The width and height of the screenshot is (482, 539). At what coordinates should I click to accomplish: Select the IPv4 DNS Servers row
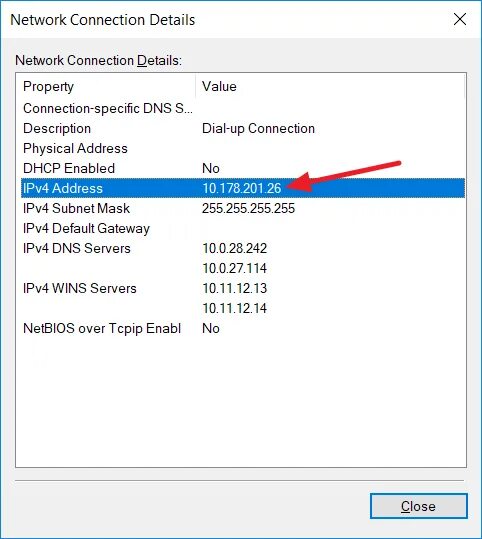point(243,248)
